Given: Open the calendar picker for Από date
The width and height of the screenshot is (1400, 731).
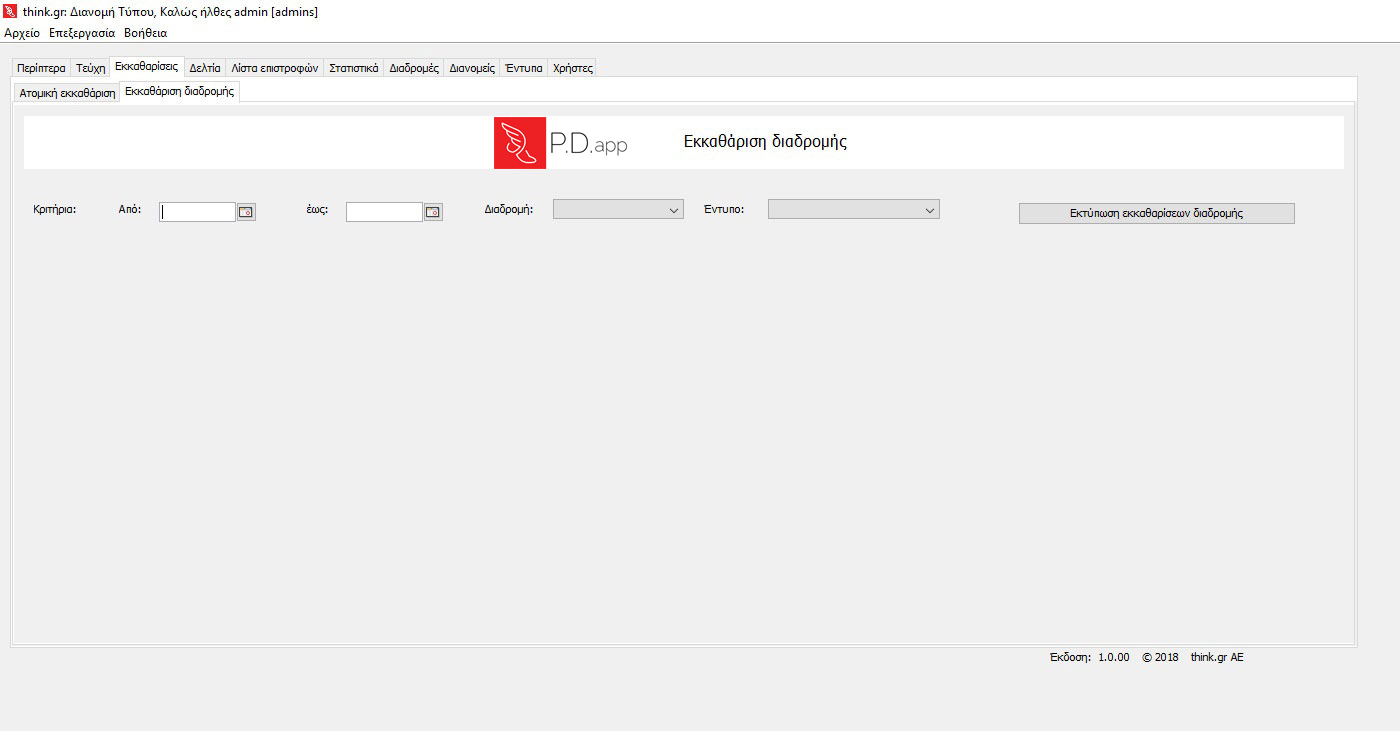Looking at the screenshot, I should (246, 212).
